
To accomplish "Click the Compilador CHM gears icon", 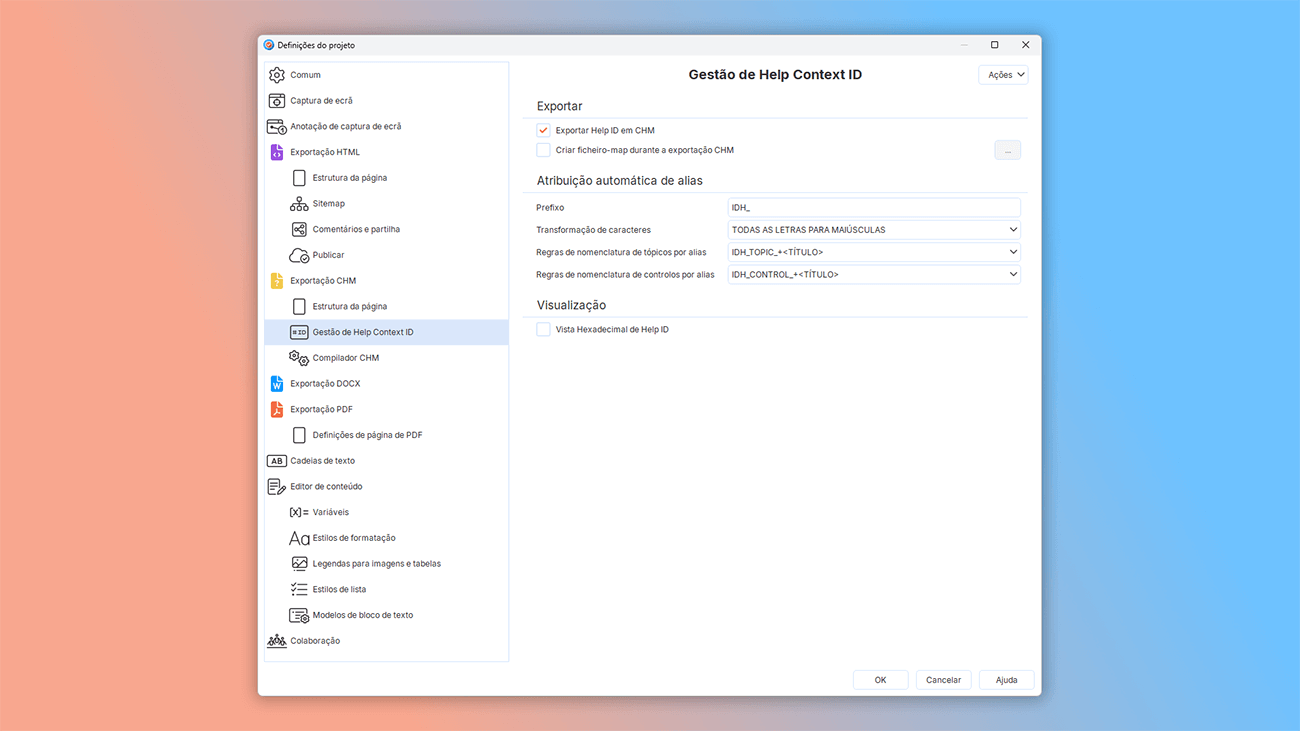I will point(299,358).
